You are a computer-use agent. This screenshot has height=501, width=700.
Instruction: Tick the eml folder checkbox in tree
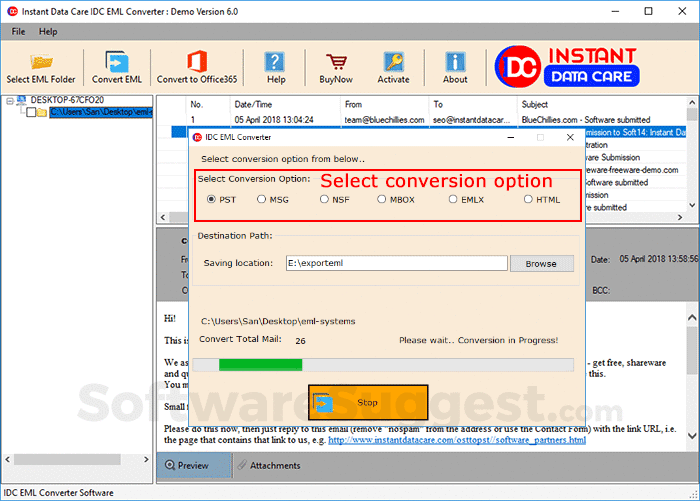31,112
